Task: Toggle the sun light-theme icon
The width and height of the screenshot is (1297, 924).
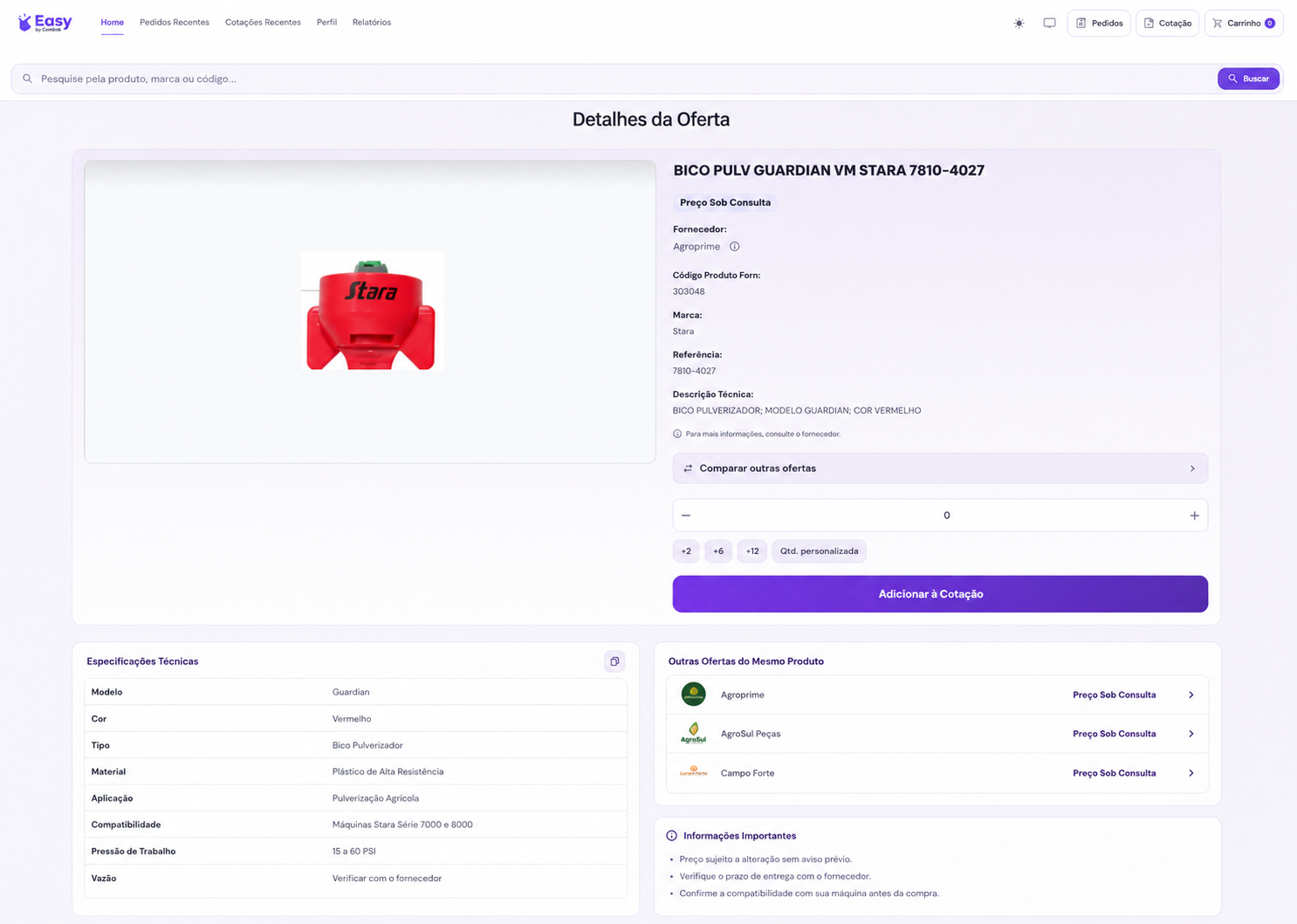Action: click(x=1019, y=24)
